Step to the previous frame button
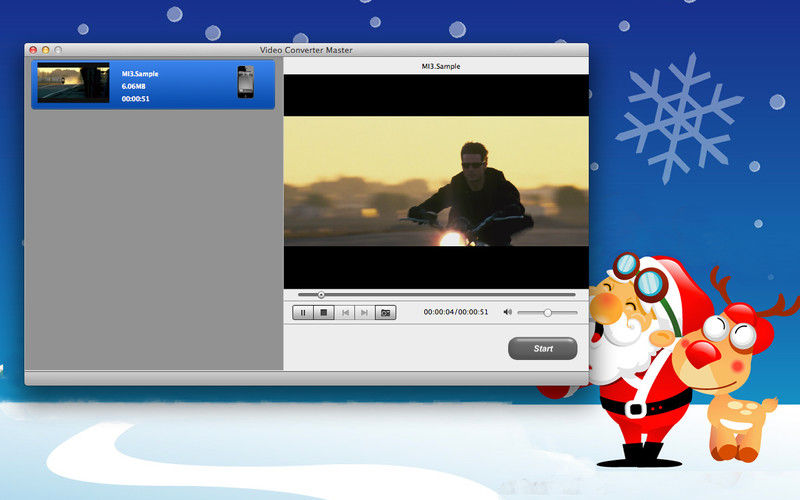800x500 pixels. pyautogui.click(x=345, y=313)
